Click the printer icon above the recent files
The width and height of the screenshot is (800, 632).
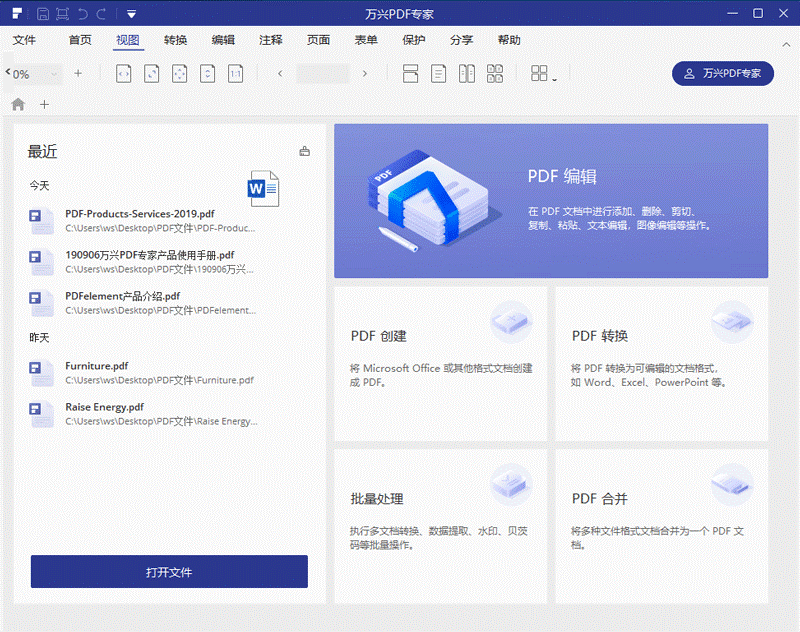tap(304, 150)
